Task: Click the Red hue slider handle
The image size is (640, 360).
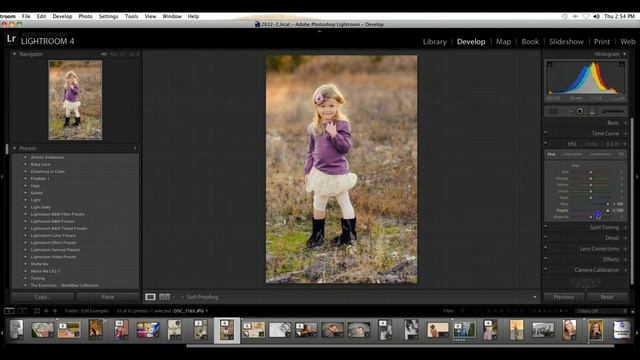Action: pos(590,172)
